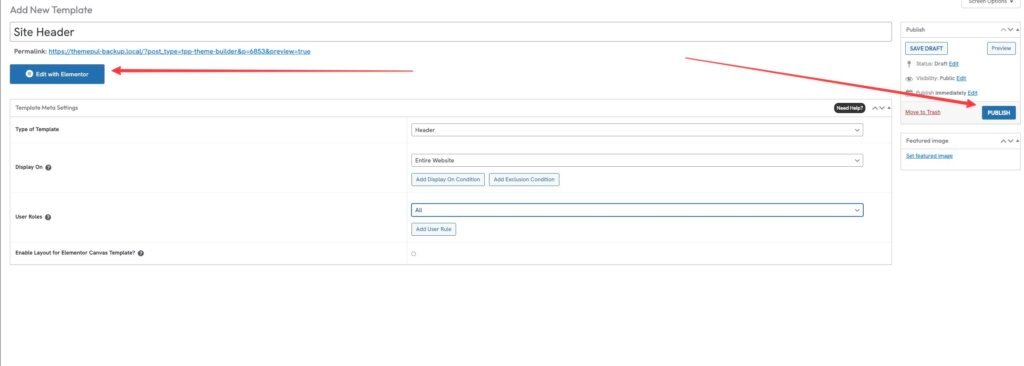Click the Type of Template label
Viewport: 1024px width, 366px height.
click(37, 129)
